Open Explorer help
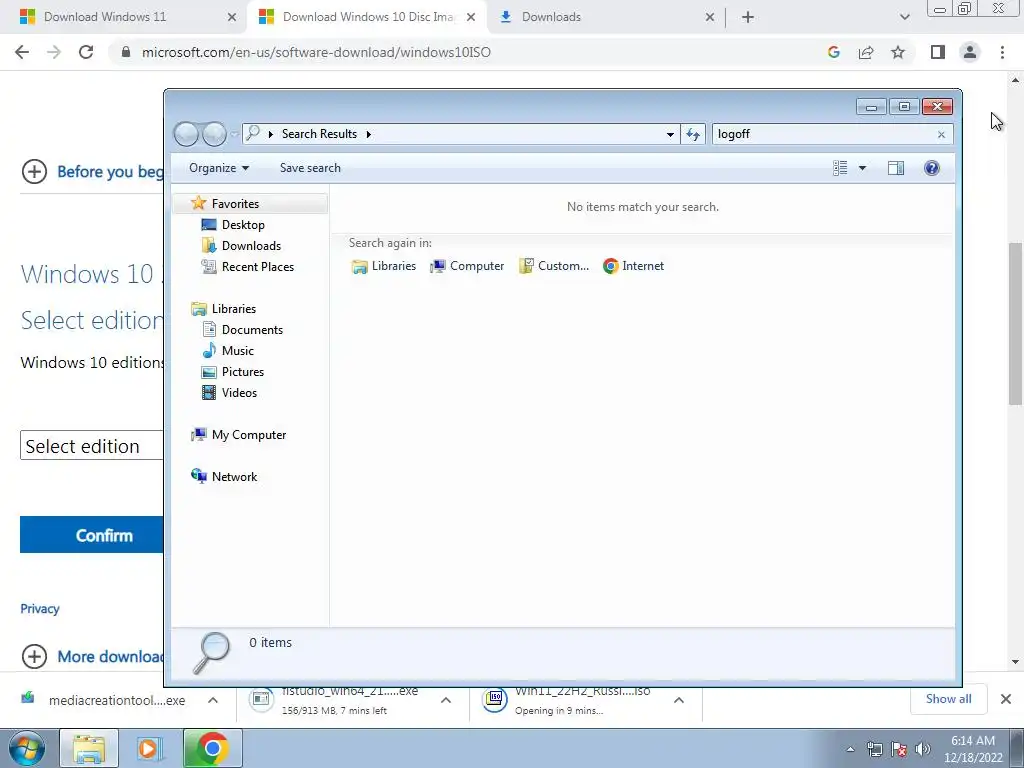Viewport: 1024px width, 768px height. coord(932,168)
